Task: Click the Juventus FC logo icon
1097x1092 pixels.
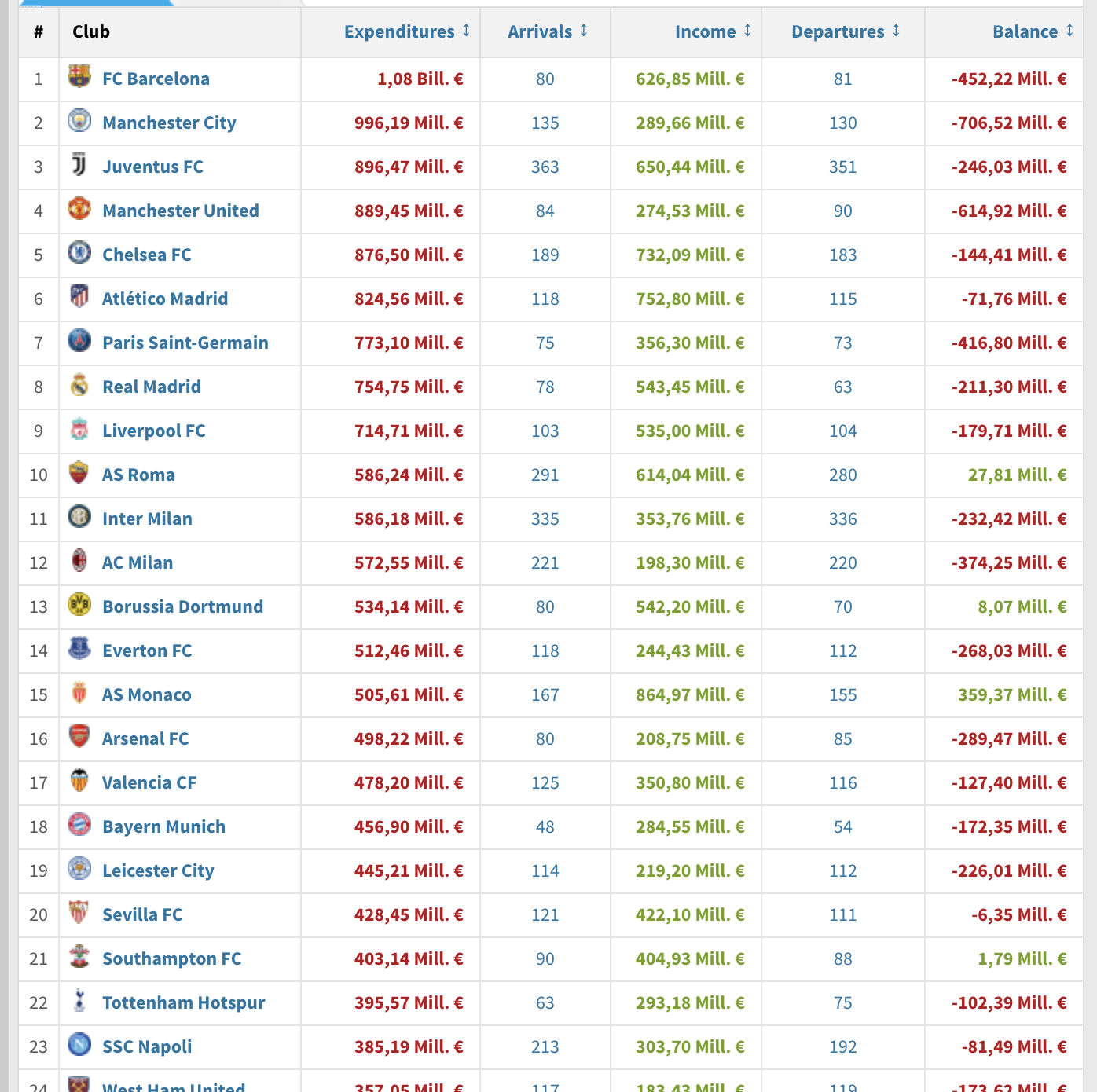Action: pos(79,164)
